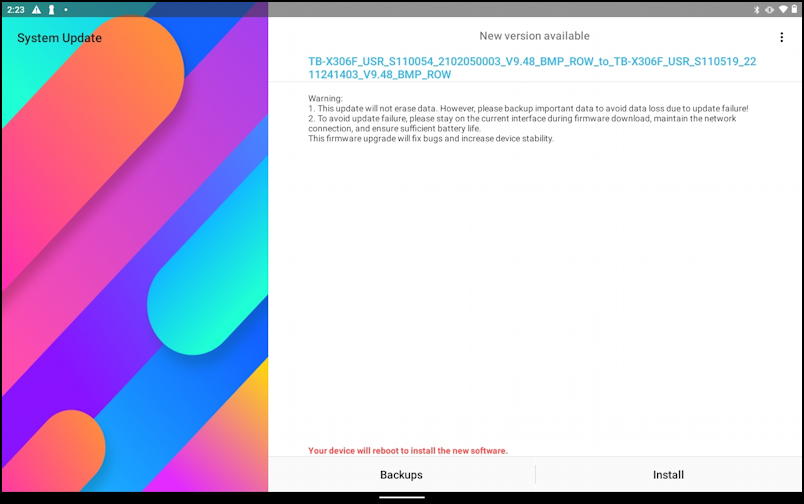The image size is (804, 504).
Task: Tap the eye icon in the status bar
Action: coord(769,10)
